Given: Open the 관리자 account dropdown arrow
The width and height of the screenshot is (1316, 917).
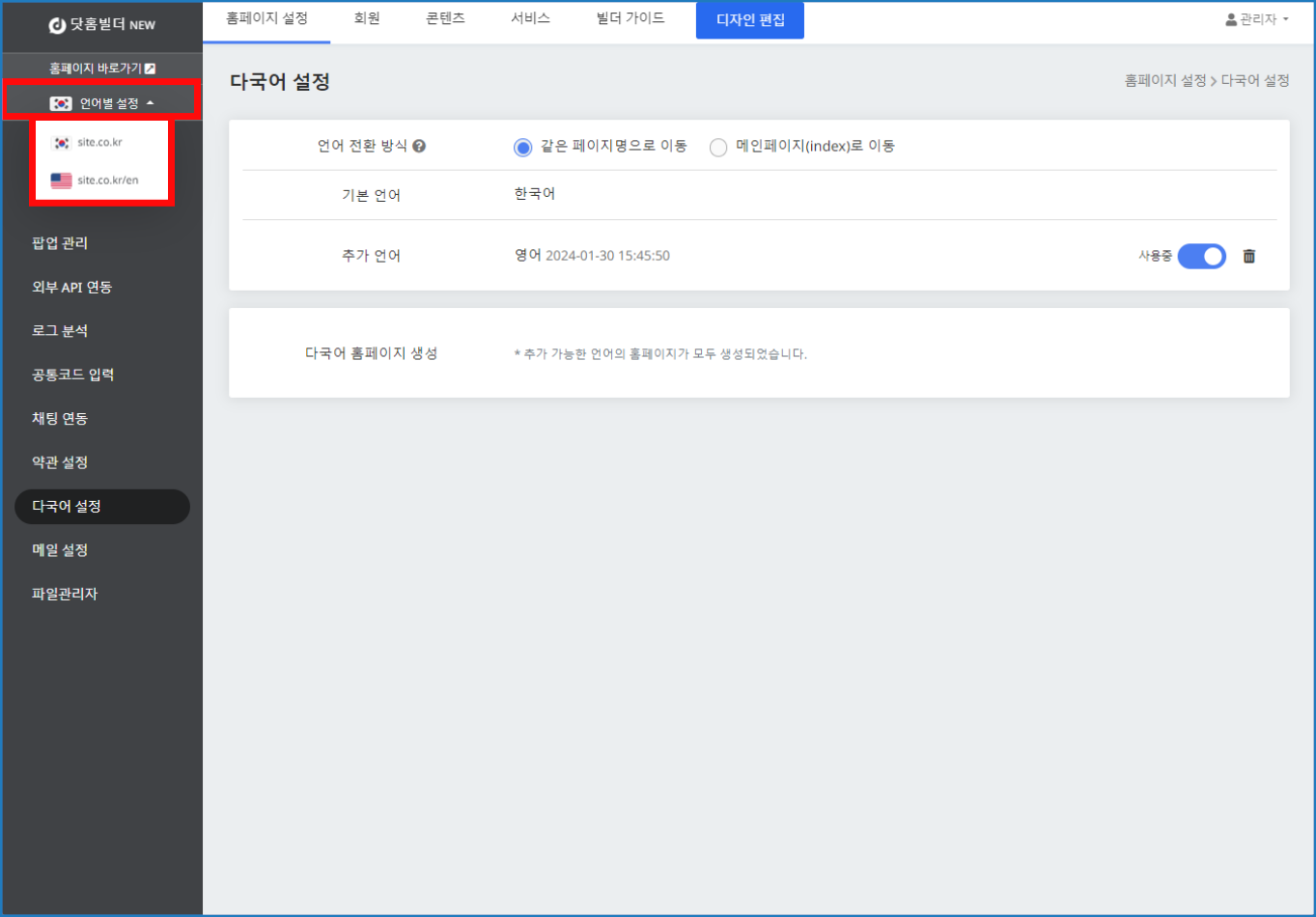Looking at the screenshot, I should click(x=1286, y=19).
